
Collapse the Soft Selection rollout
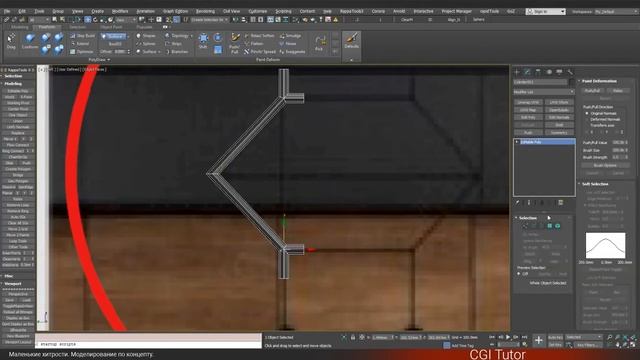pyautogui.click(x=579, y=184)
